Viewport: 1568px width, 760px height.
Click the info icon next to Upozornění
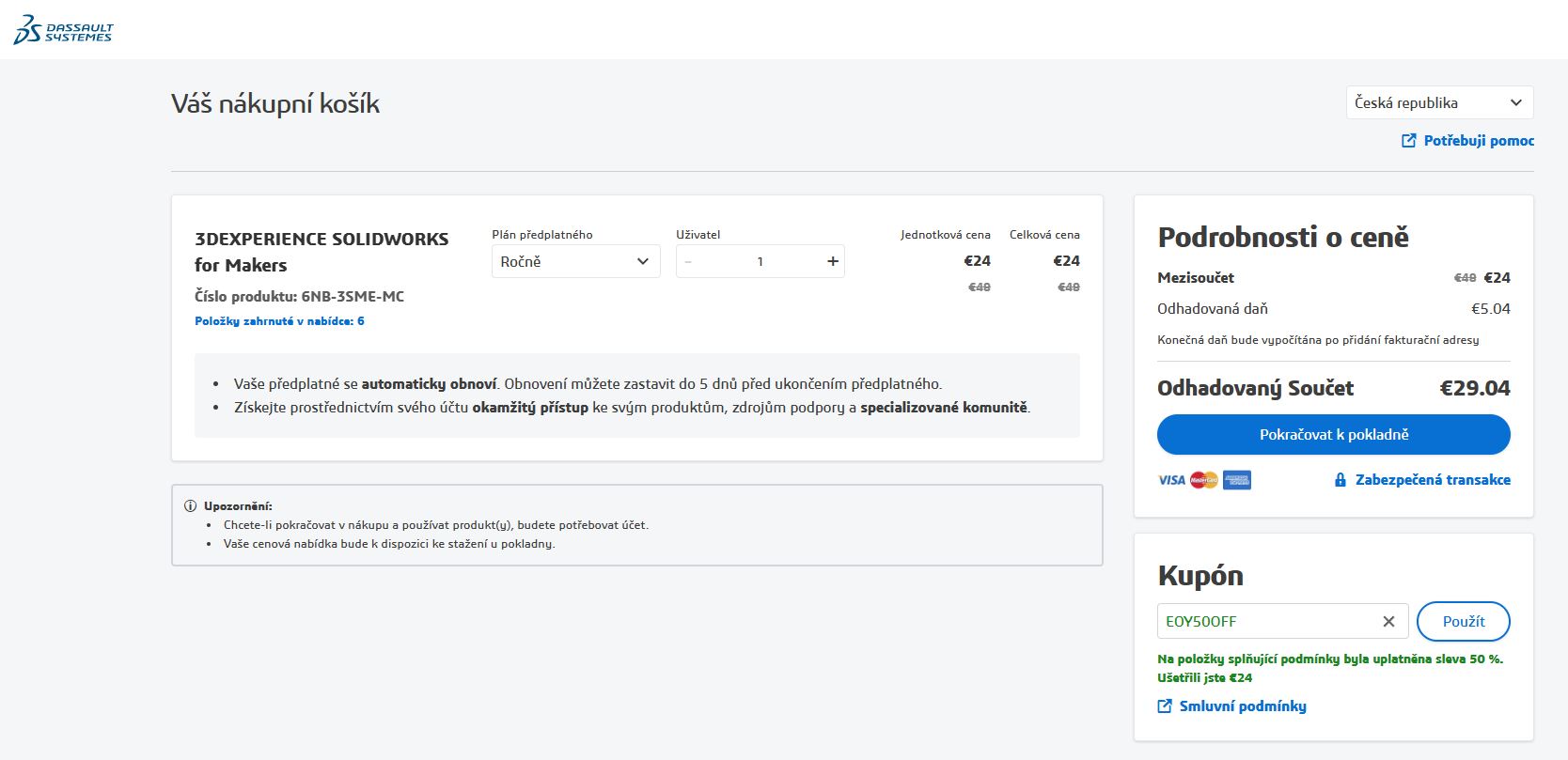point(191,506)
